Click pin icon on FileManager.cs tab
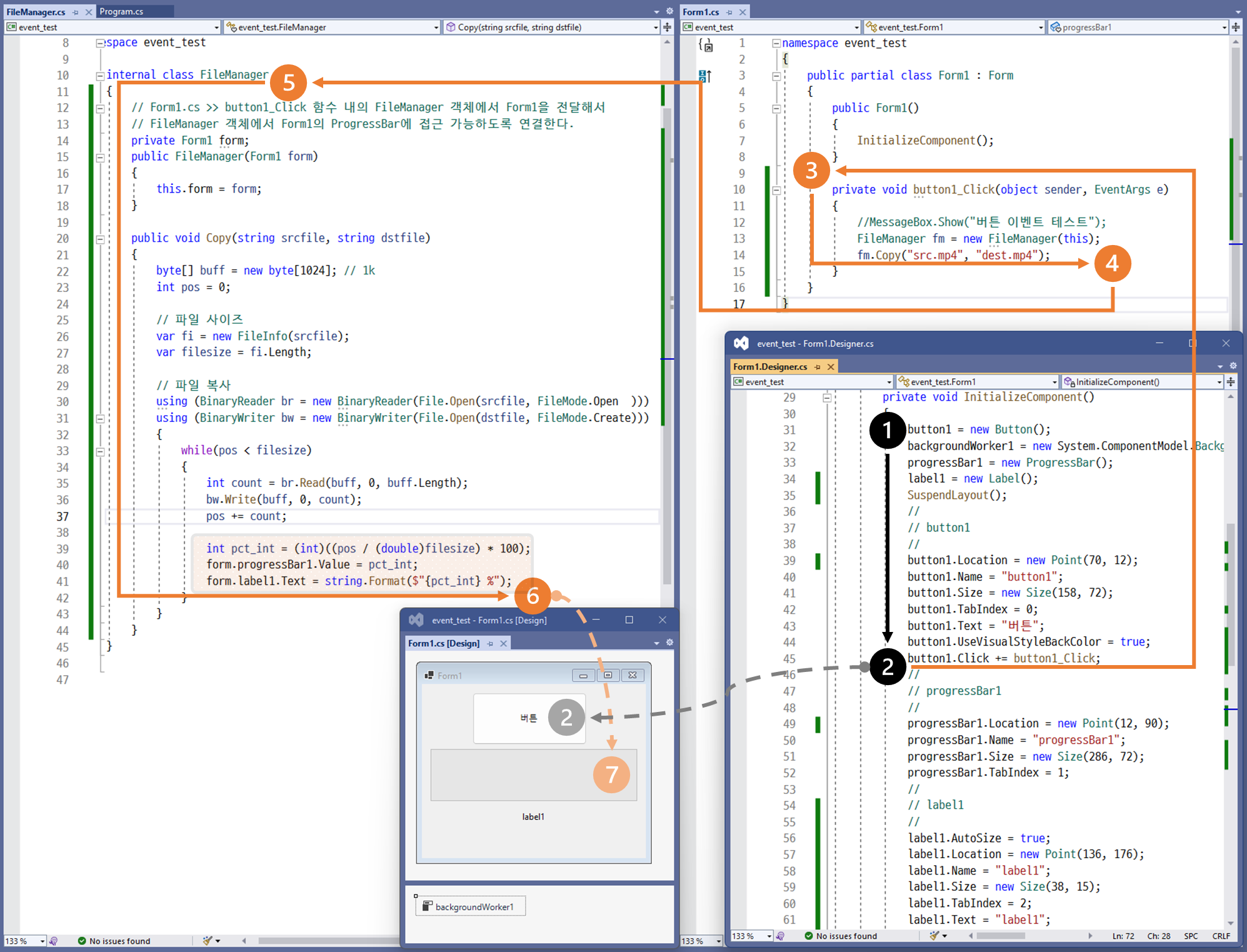The height and width of the screenshot is (952, 1247). (76, 12)
